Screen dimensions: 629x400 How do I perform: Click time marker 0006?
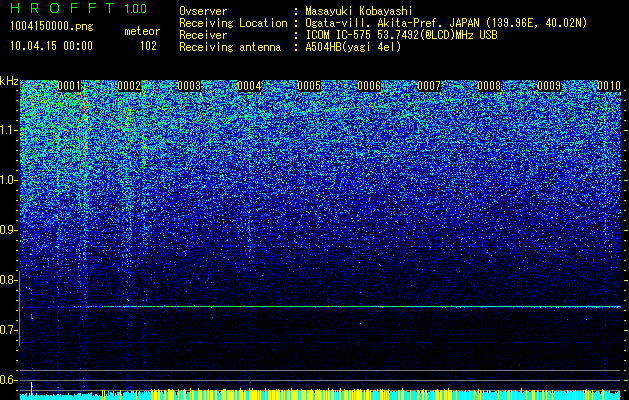click(x=369, y=86)
